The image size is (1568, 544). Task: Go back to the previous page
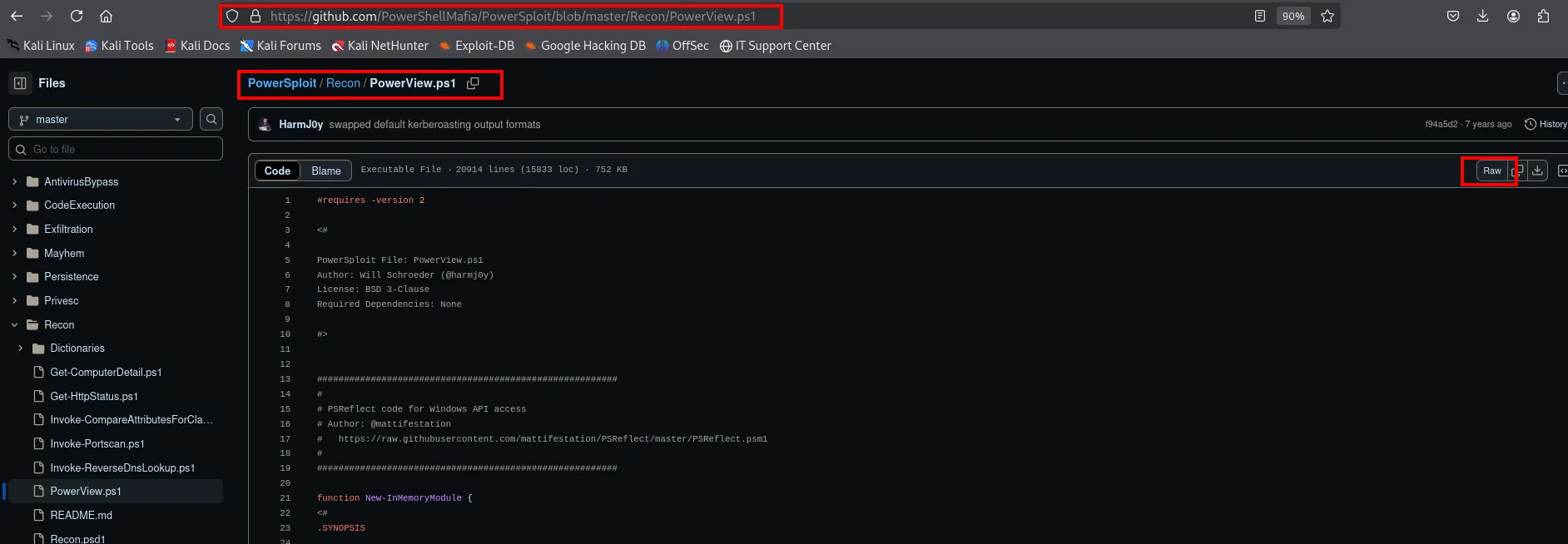17,16
